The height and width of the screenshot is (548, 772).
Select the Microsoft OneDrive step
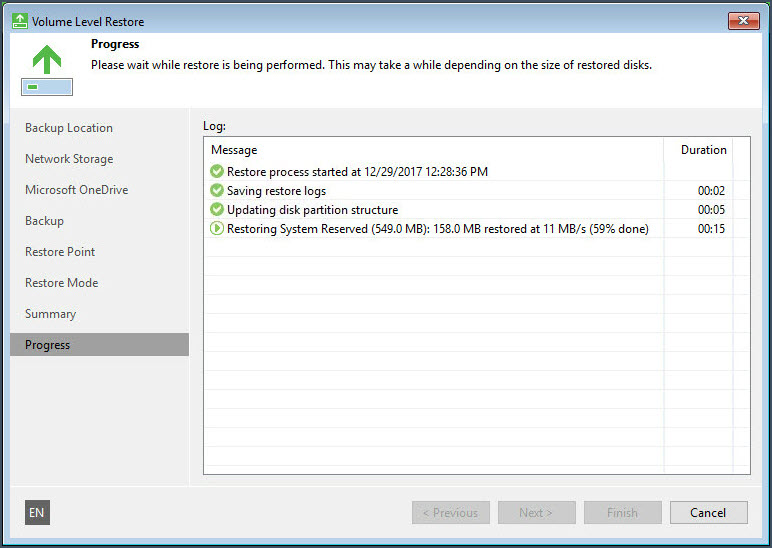point(76,190)
